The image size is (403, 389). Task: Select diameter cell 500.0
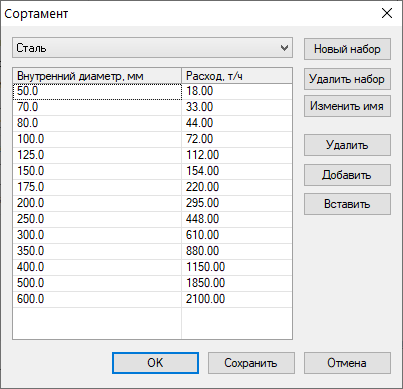click(x=97, y=283)
